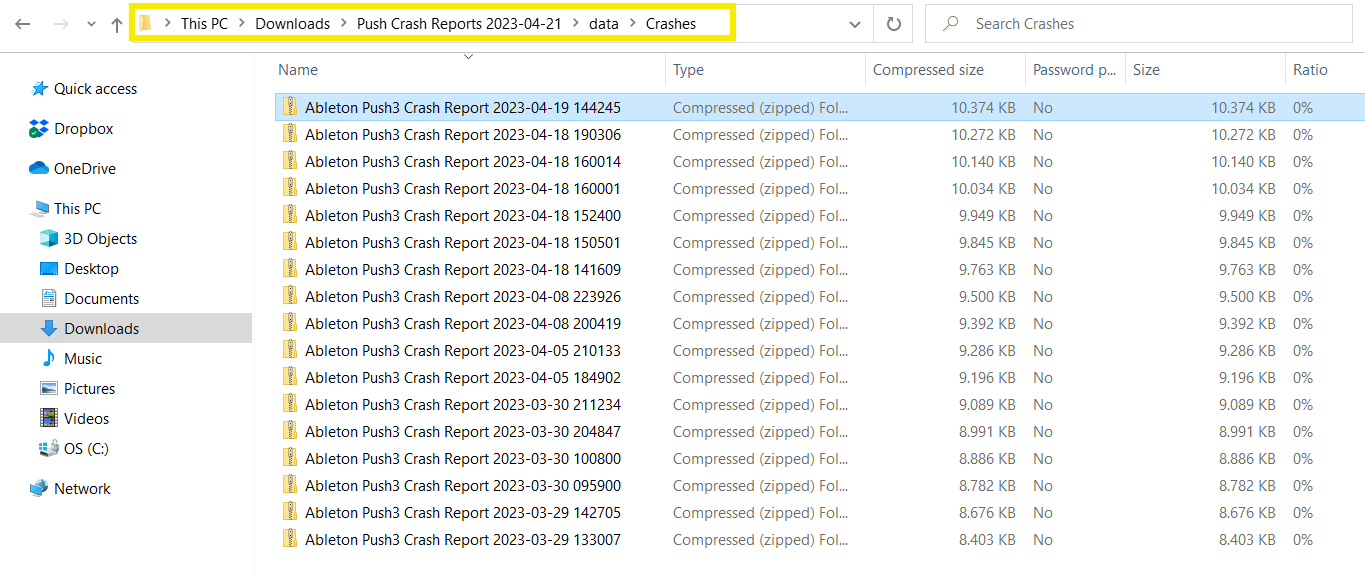Image resolution: width=1365 pixels, height=573 pixels.
Task: Click the Quick access star icon
Action: click(x=39, y=89)
